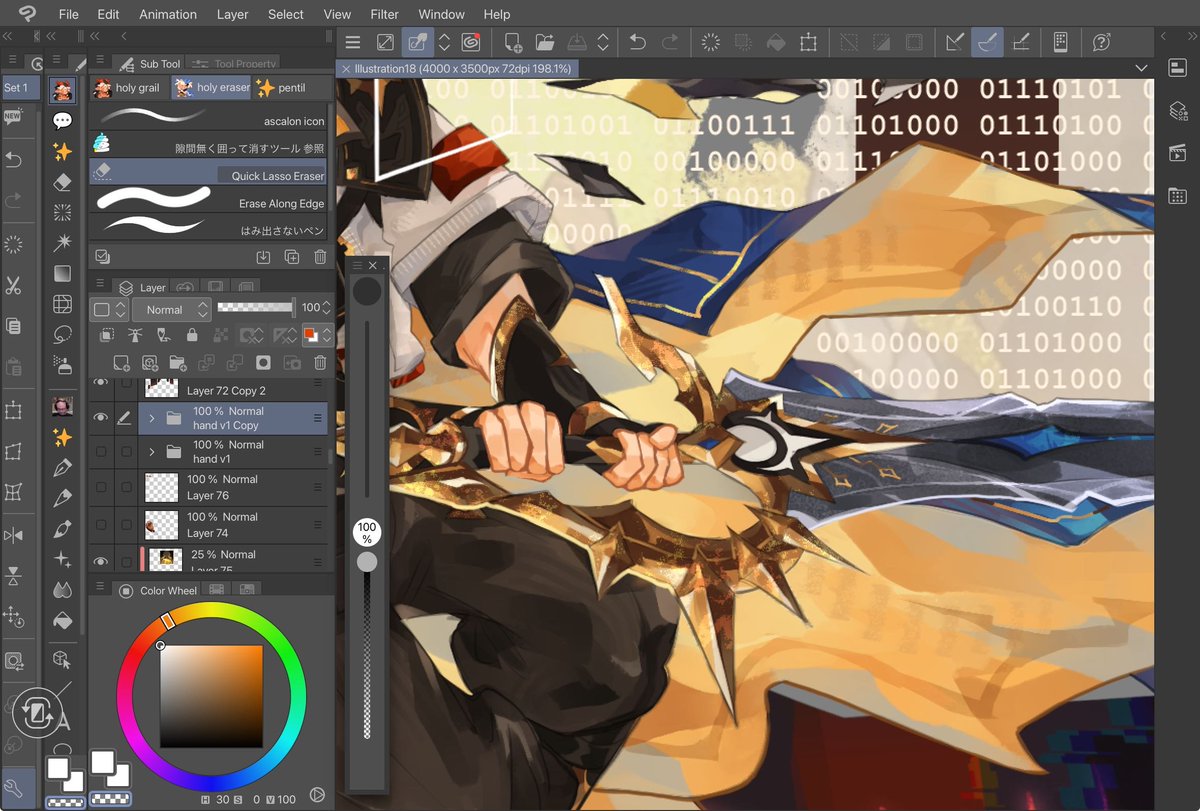Open the Window menu
Screen dimensions: 1200x811
(441, 14)
